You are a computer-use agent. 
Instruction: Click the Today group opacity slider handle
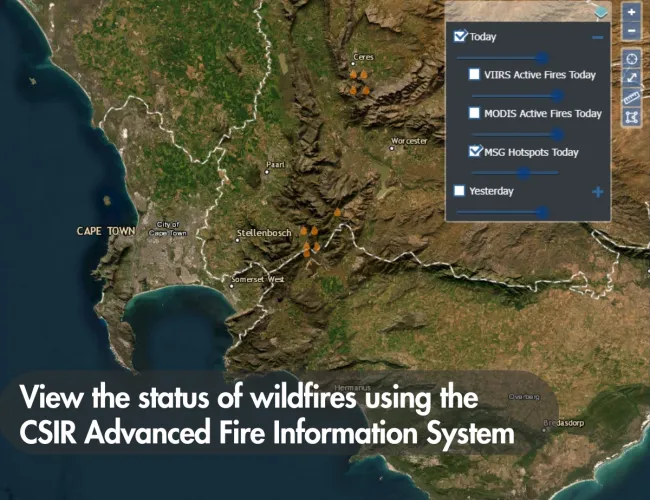pyautogui.click(x=542, y=58)
